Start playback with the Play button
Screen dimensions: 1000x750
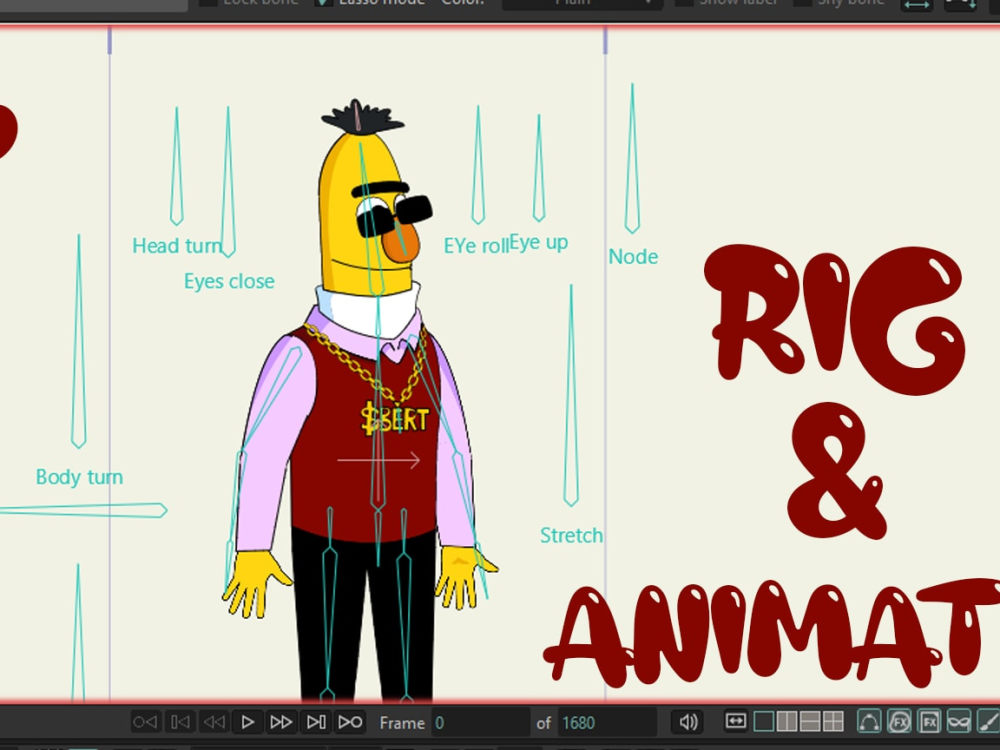[247, 722]
